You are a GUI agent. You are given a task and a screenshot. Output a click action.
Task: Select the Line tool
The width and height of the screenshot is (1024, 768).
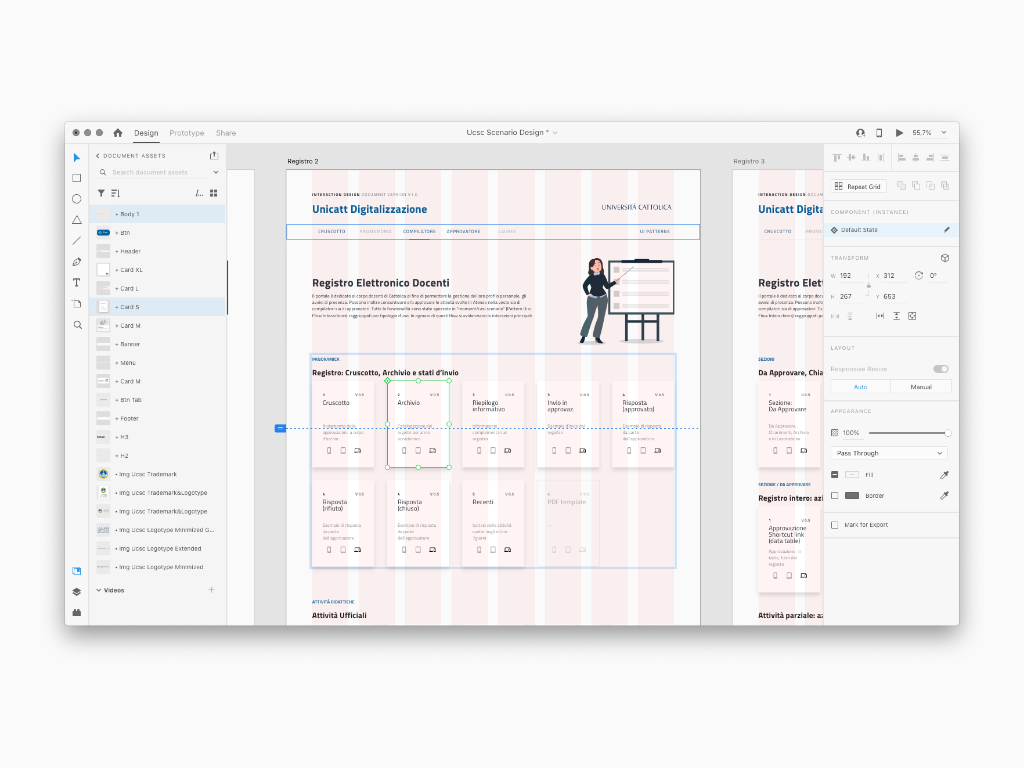(x=76, y=241)
